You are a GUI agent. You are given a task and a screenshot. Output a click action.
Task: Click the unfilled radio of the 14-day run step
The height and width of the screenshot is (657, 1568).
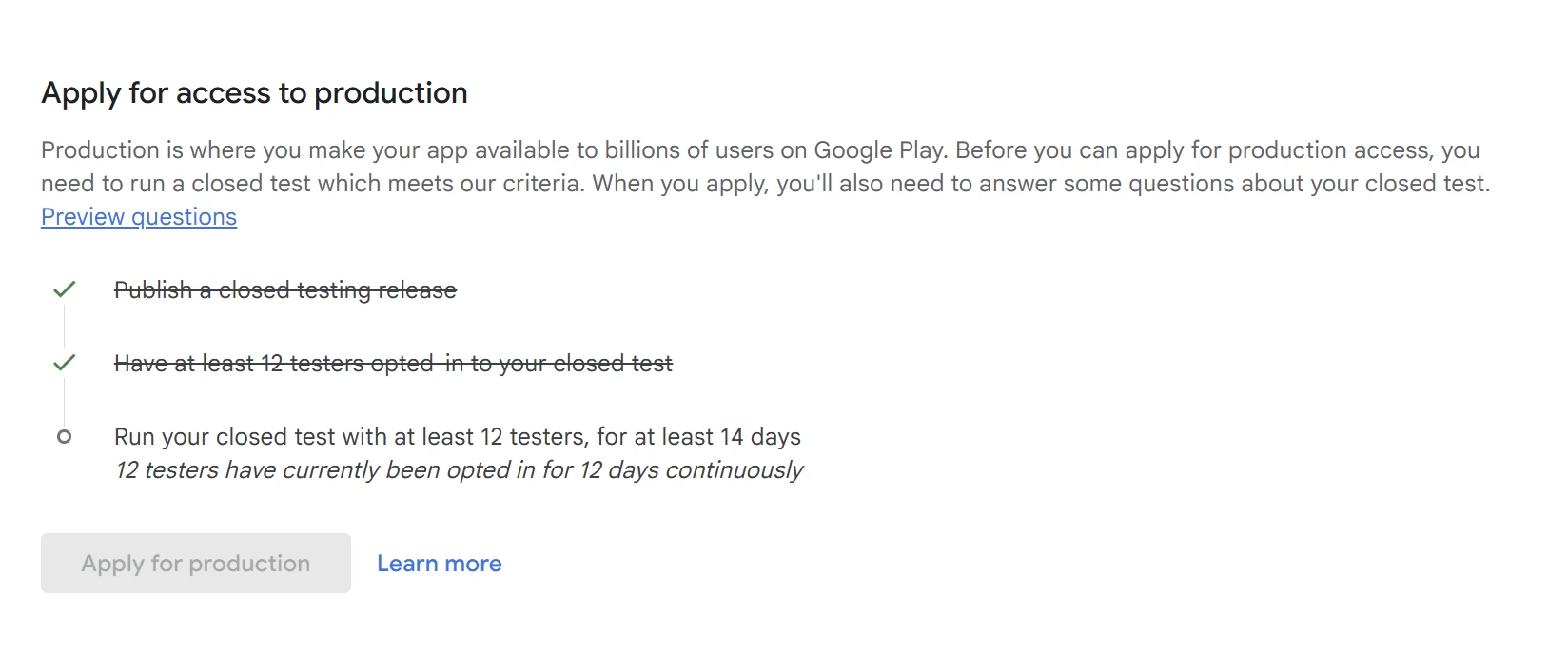tap(65, 436)
